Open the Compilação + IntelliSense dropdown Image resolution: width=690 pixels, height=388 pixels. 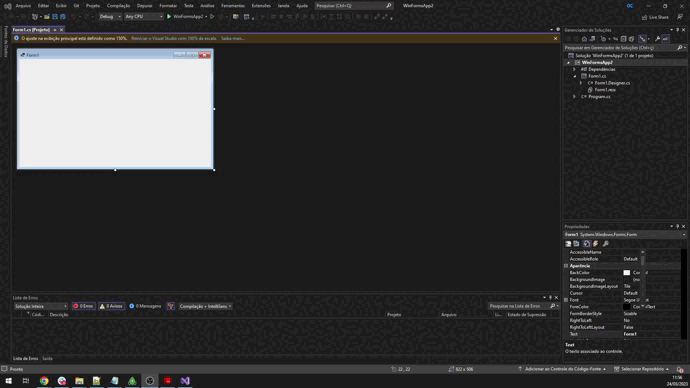[x=206, y=306]
